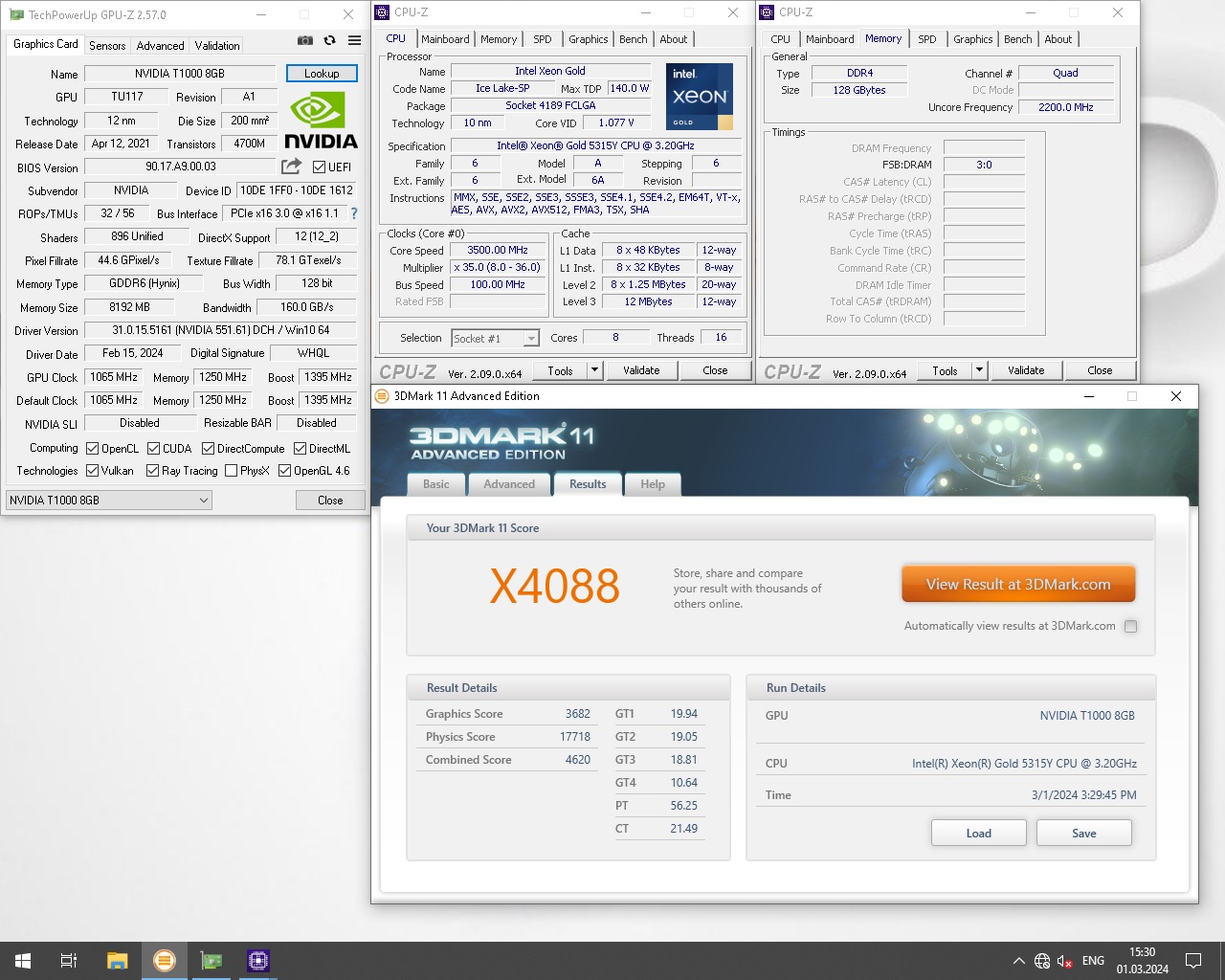Switch to the GPU-Z Sensors tab

107,45
